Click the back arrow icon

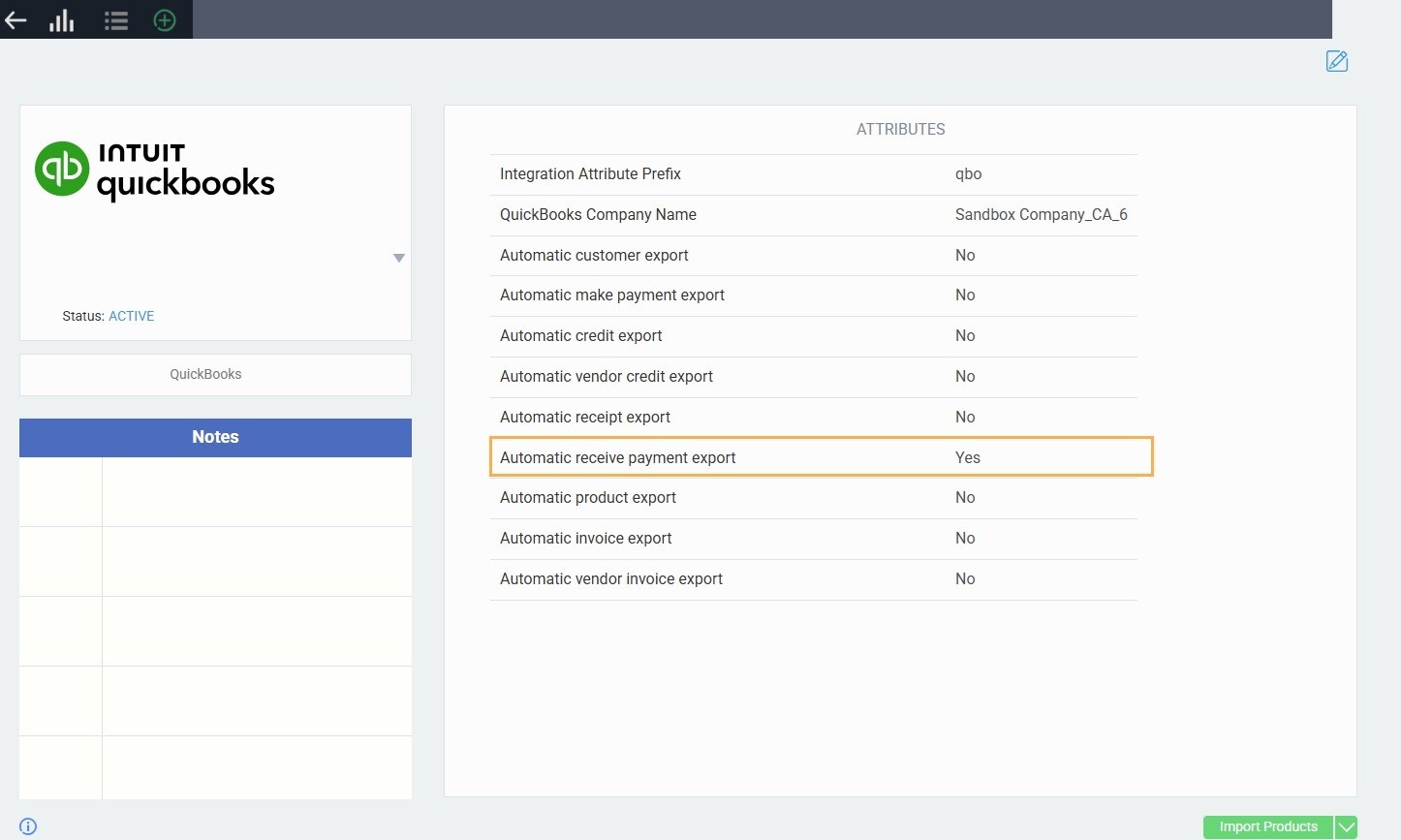[x=16, y=20]
